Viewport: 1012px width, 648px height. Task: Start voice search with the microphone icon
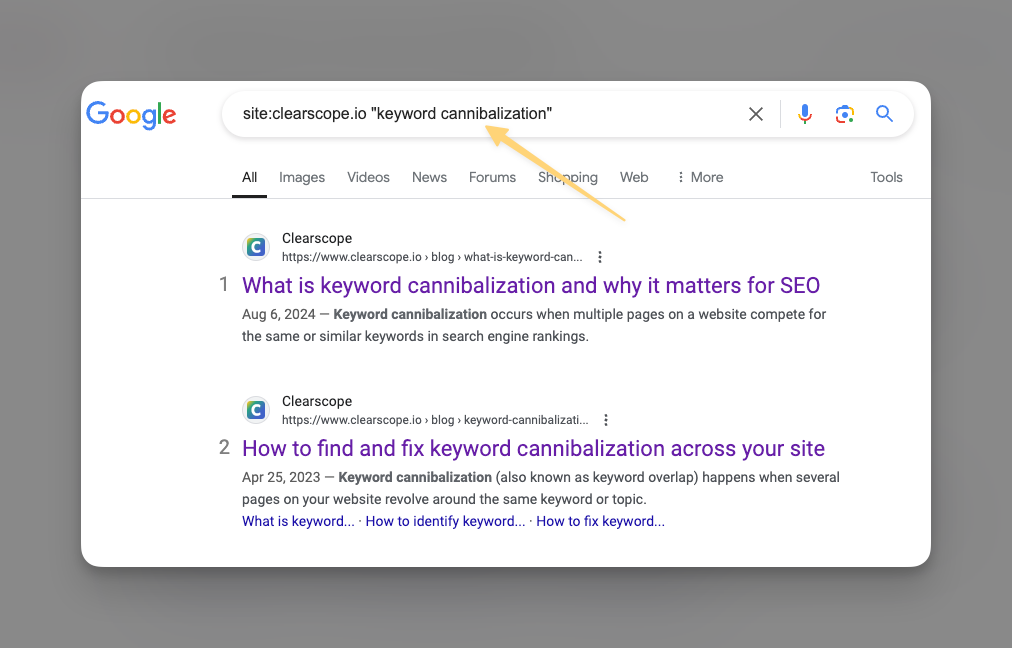[x=804, y=114]
